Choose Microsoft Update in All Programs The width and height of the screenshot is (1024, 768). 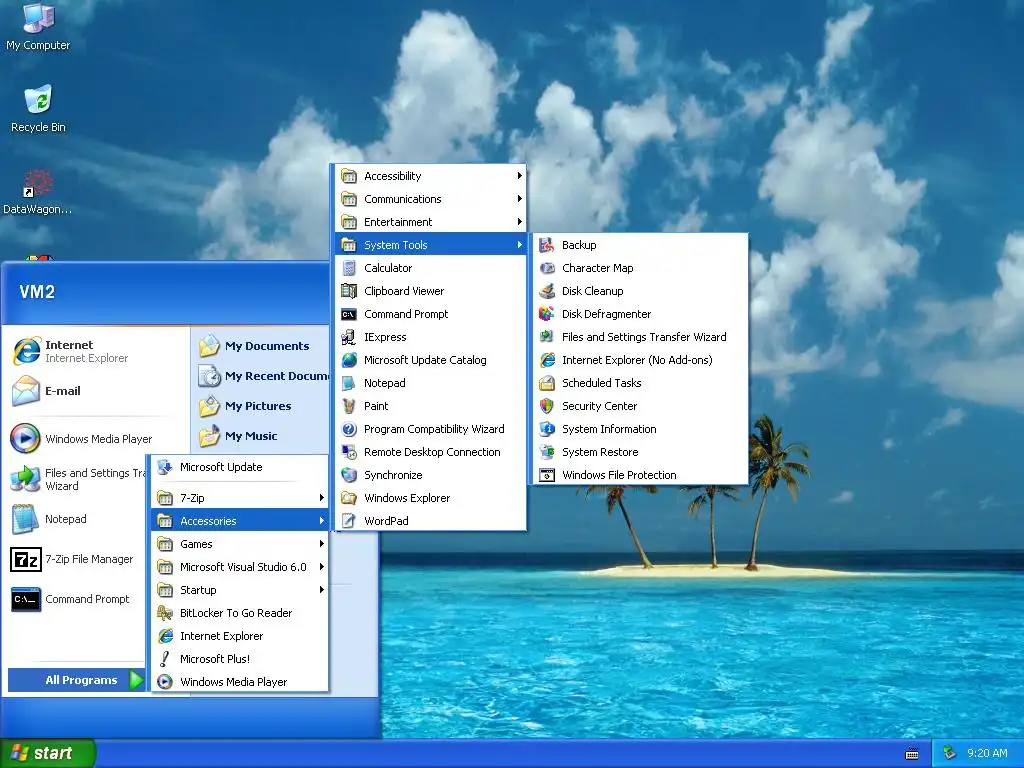click(x=240, y=467)
